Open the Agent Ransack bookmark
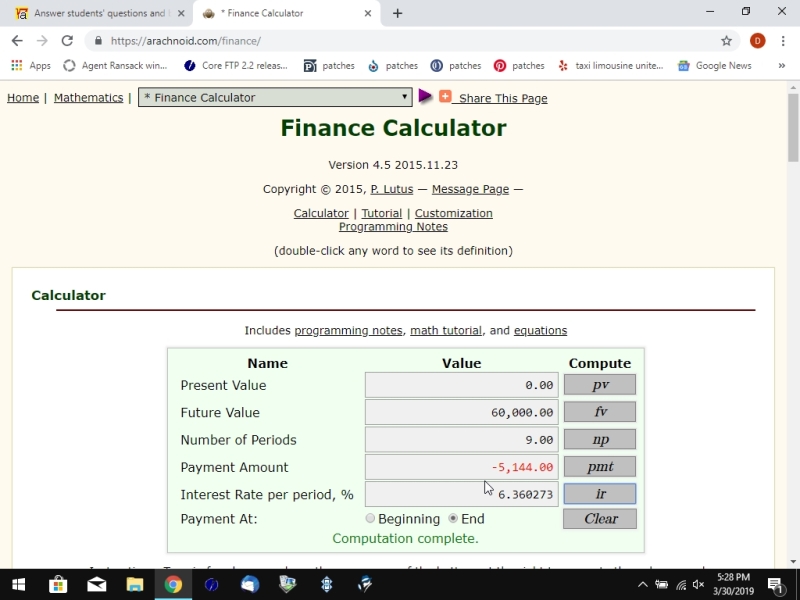 [115, 65]
